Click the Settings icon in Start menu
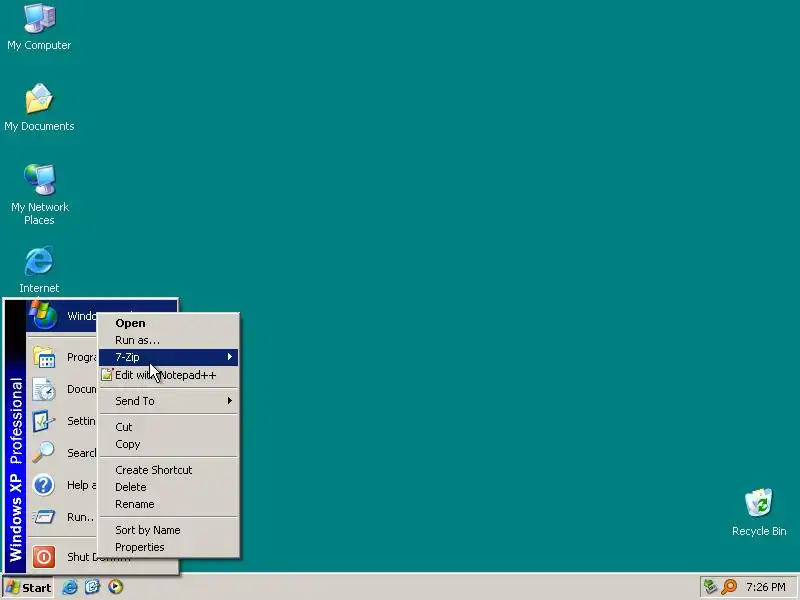Viewport: 800px width, 600px height. (44, 421)
